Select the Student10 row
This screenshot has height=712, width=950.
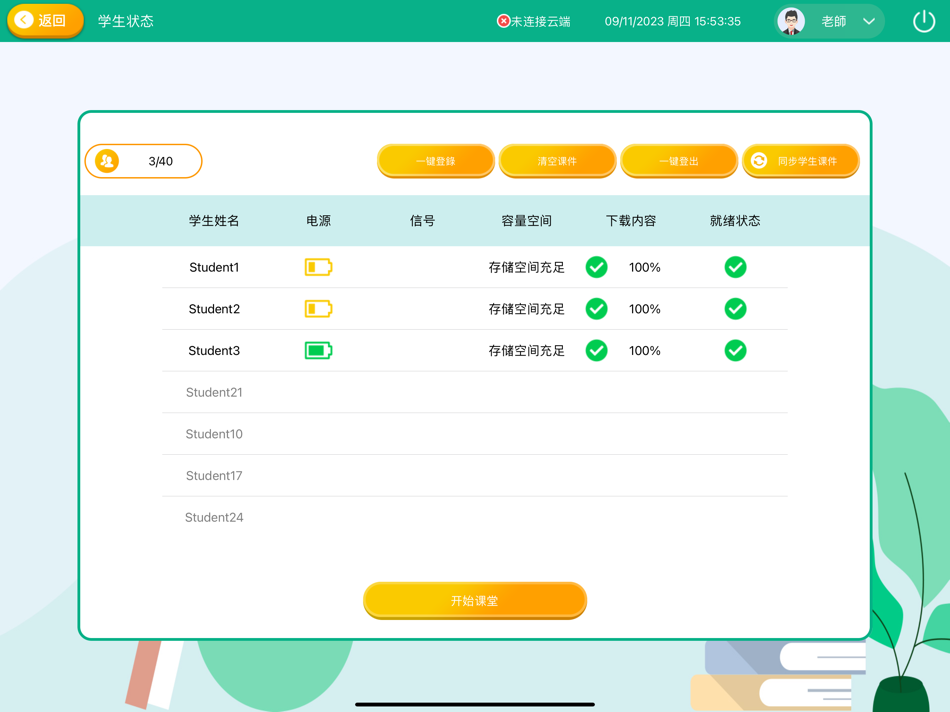(x=475, y=434)
